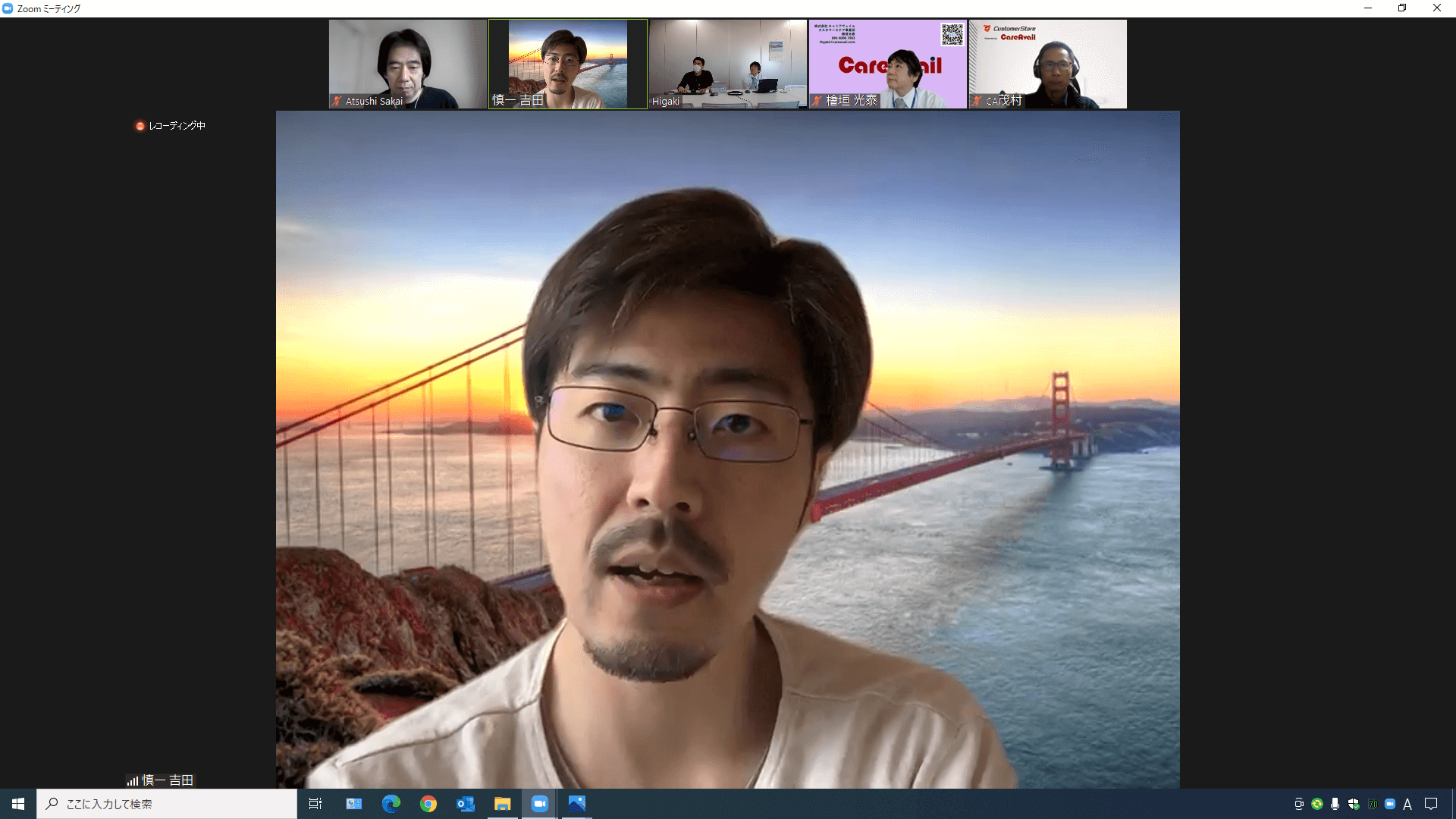The image size is (1456, 819).
Task: Click the green sync tray icon
Action: (1317, 804)
